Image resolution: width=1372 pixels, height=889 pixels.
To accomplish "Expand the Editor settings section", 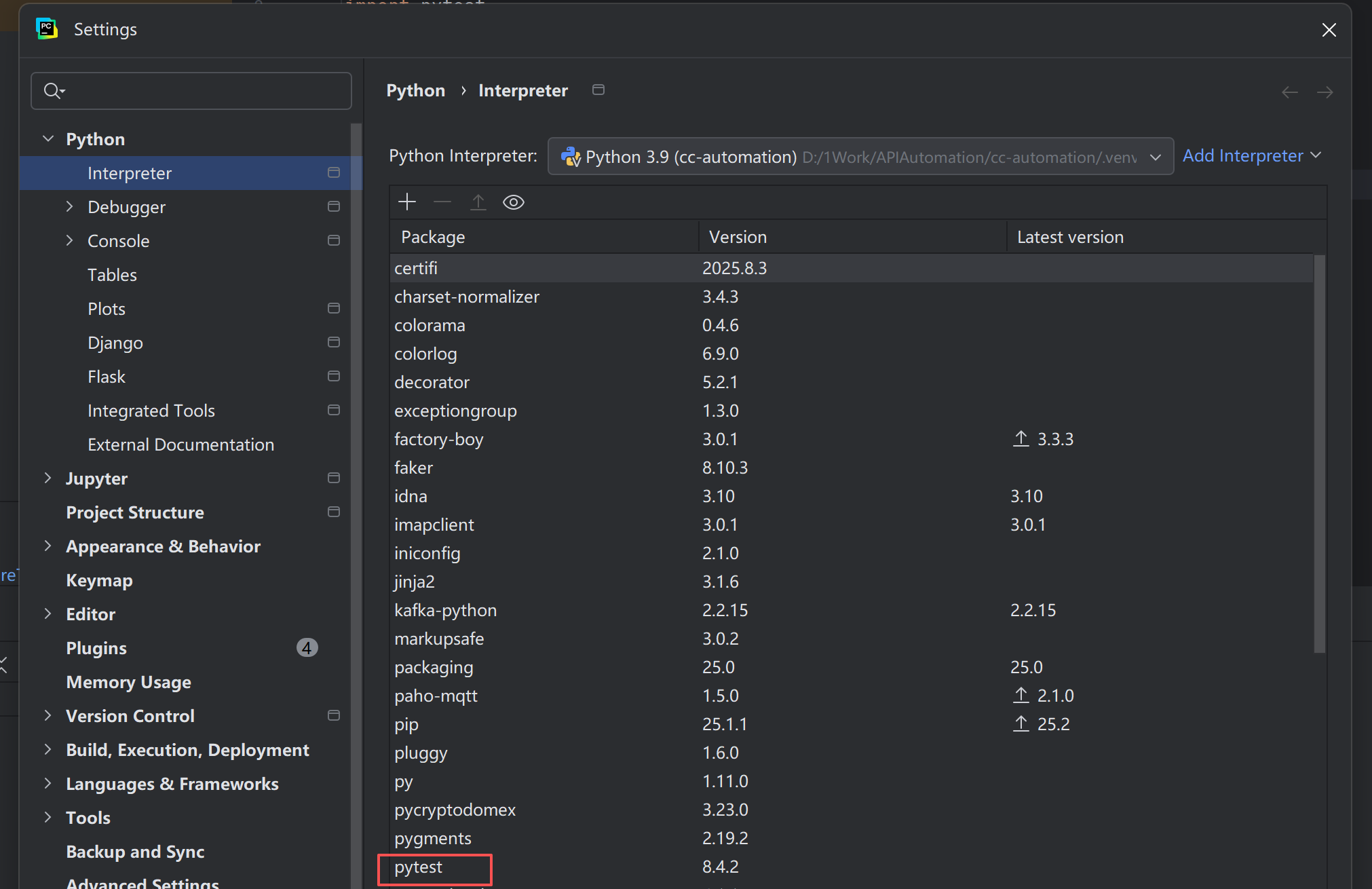I will coord(47,613).
